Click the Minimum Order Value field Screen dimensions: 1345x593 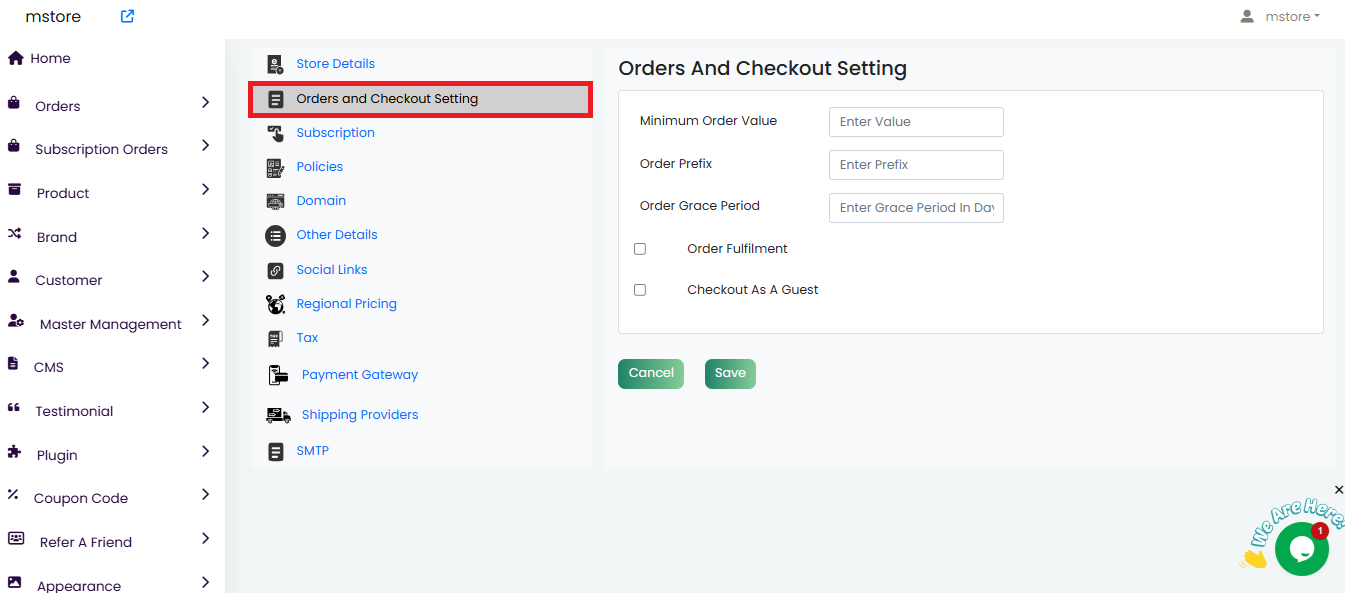(x=915, y=122)
